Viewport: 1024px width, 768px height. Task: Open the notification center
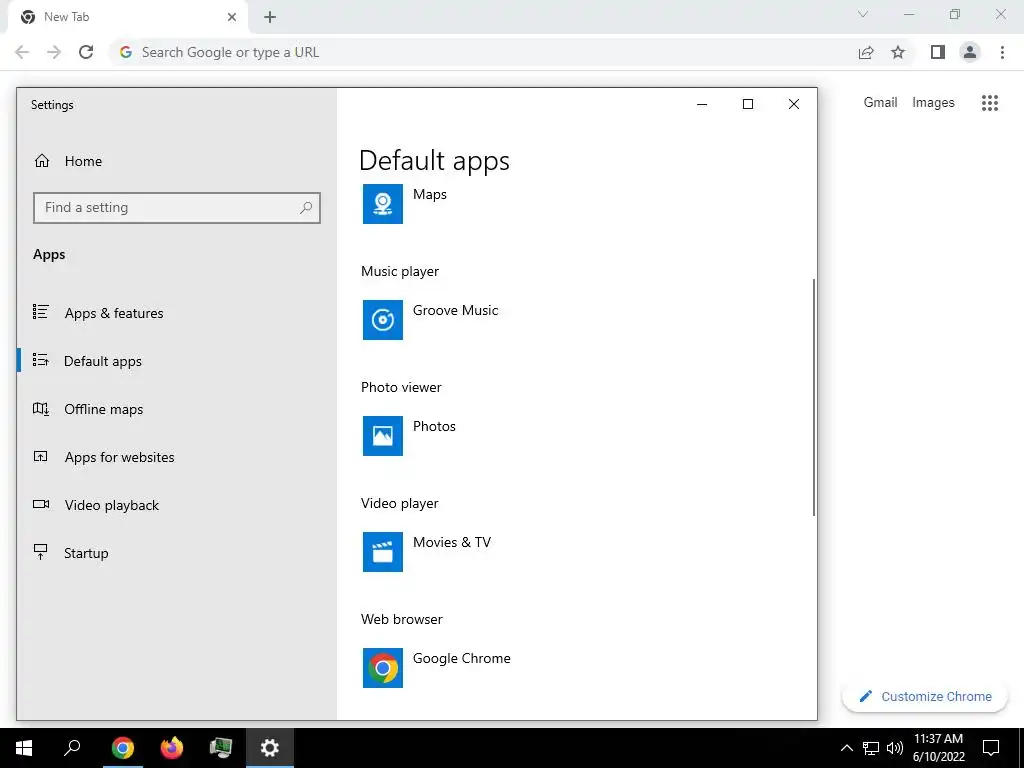991,748
